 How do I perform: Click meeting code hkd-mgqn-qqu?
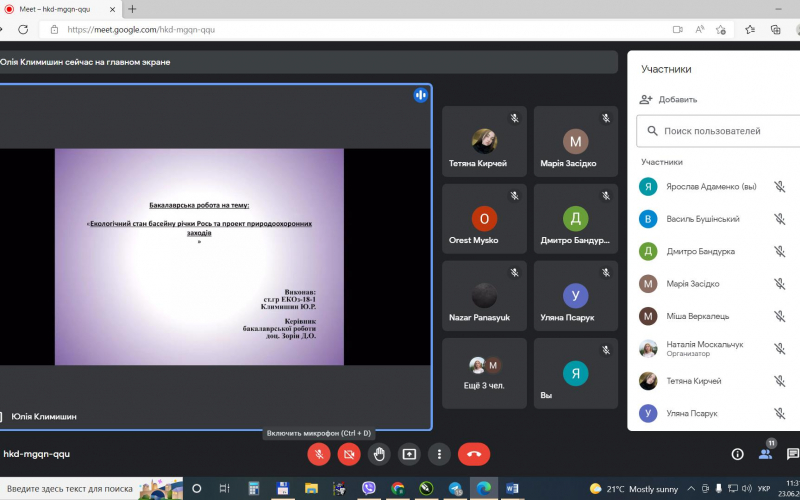pos(36,454)
